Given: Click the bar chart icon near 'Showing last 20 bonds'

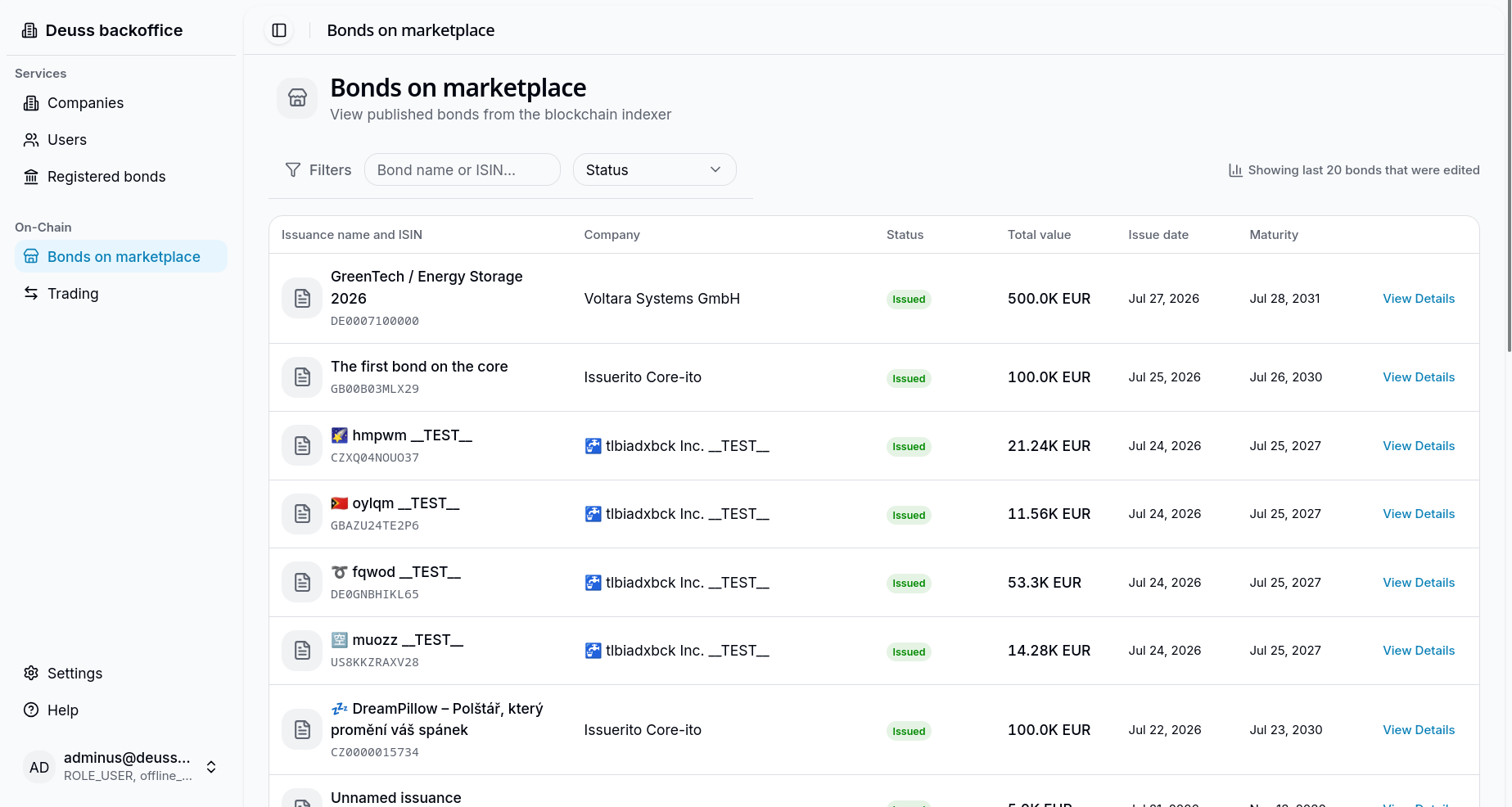Looking at the screenshot, I should tap(1235, 170).
